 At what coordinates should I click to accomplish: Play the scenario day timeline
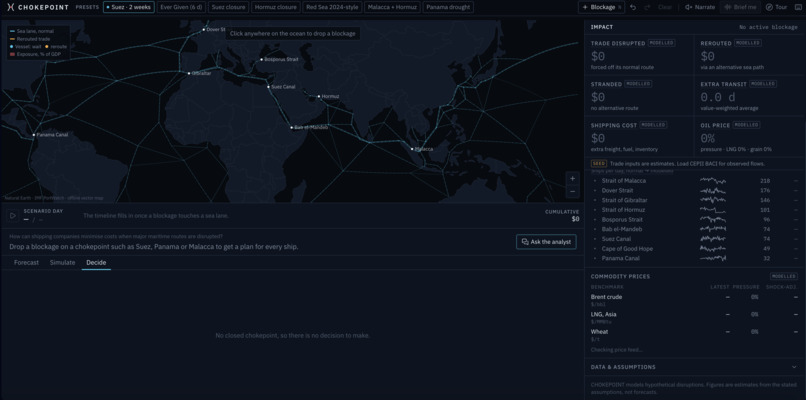[x=12, y=215]
